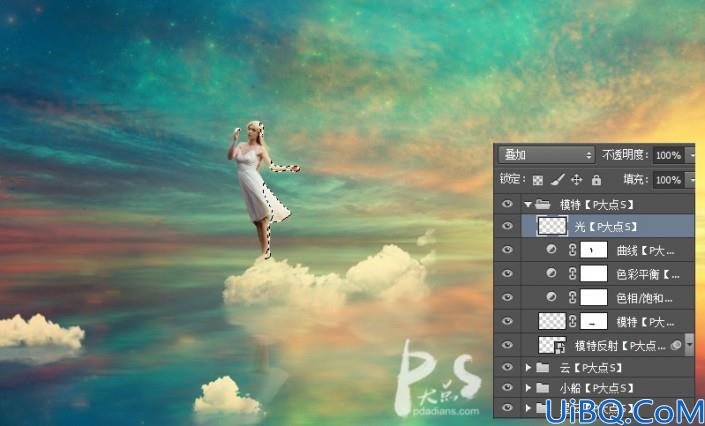705x426 pixels.
Task: Click the lock all padlock icon
Action: click(x=596, y=180)
